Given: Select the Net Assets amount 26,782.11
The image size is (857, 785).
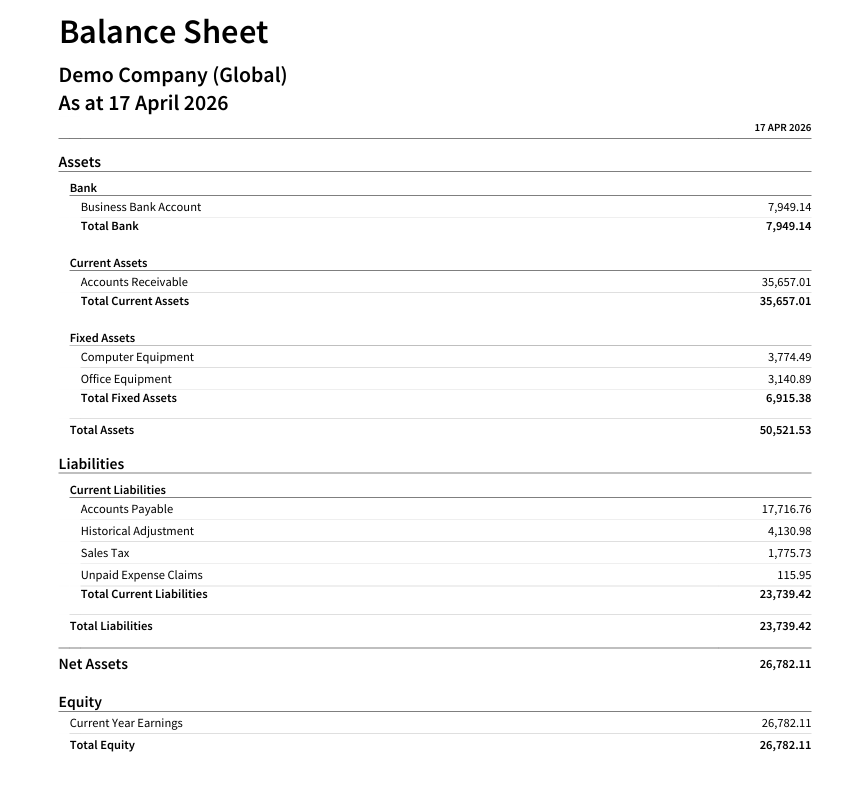Looking at the screenshot, I should pyautogui.click(x=785, y=664).
